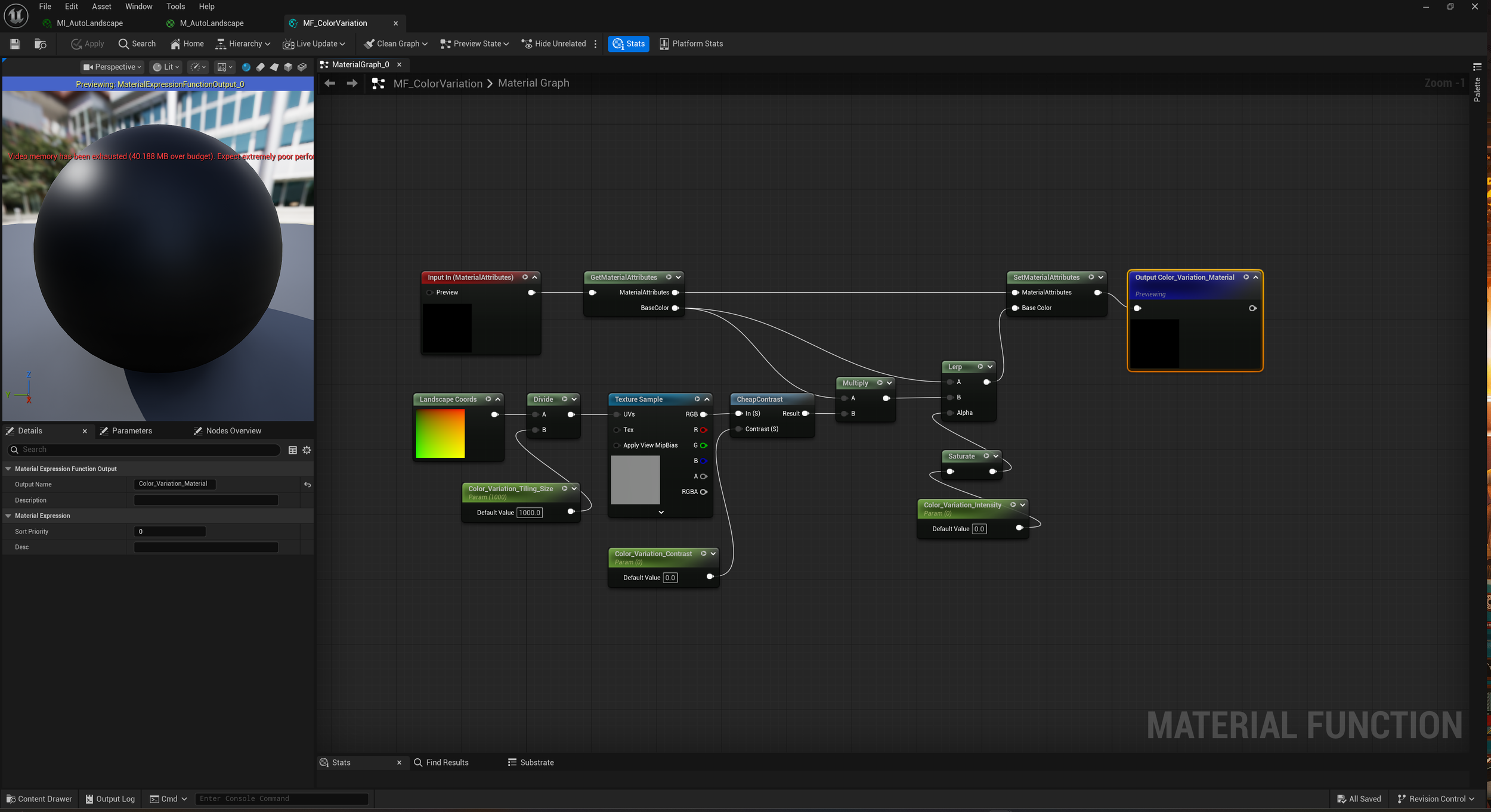Open the Lit view mode dropdown

[165, 67]
